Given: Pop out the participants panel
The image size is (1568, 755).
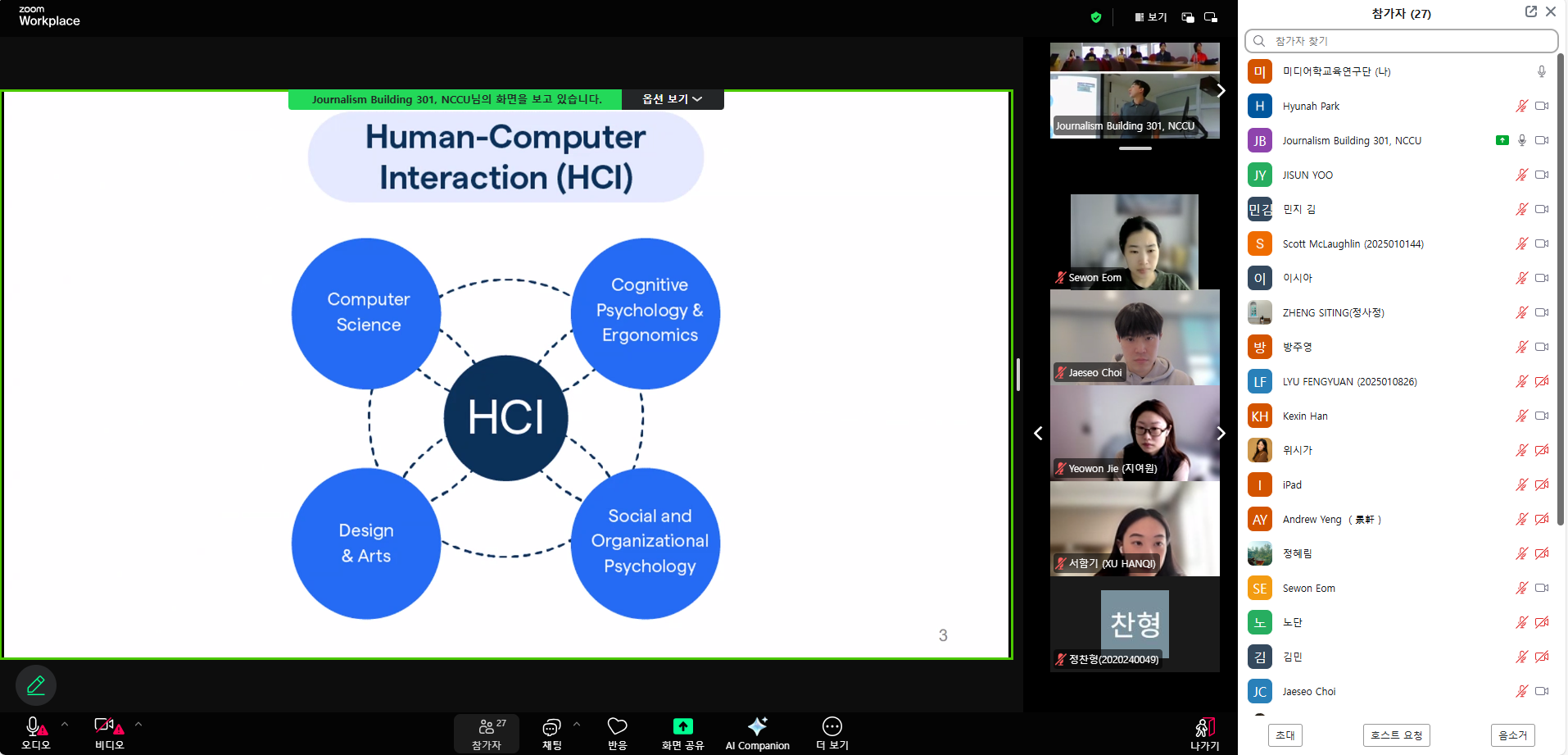Looking at the screenshot, I should pos(1530,11).
